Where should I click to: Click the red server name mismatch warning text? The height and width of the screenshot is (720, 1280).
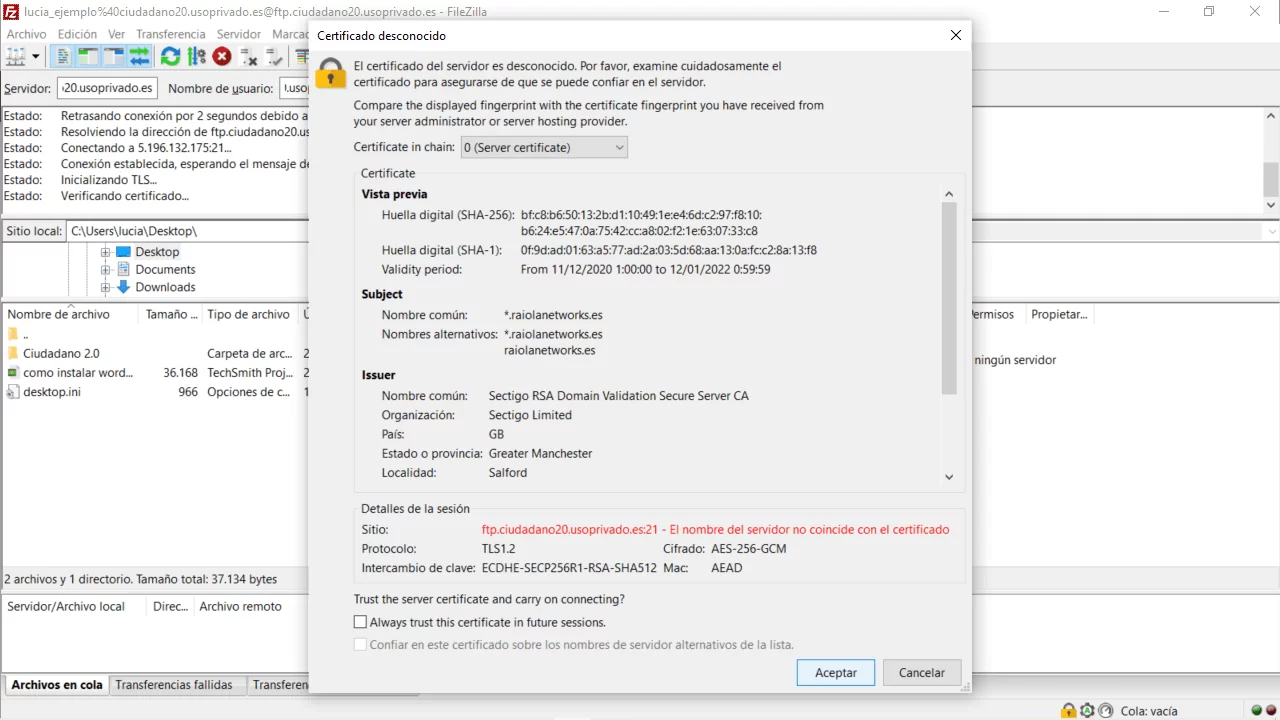point(716,529)
